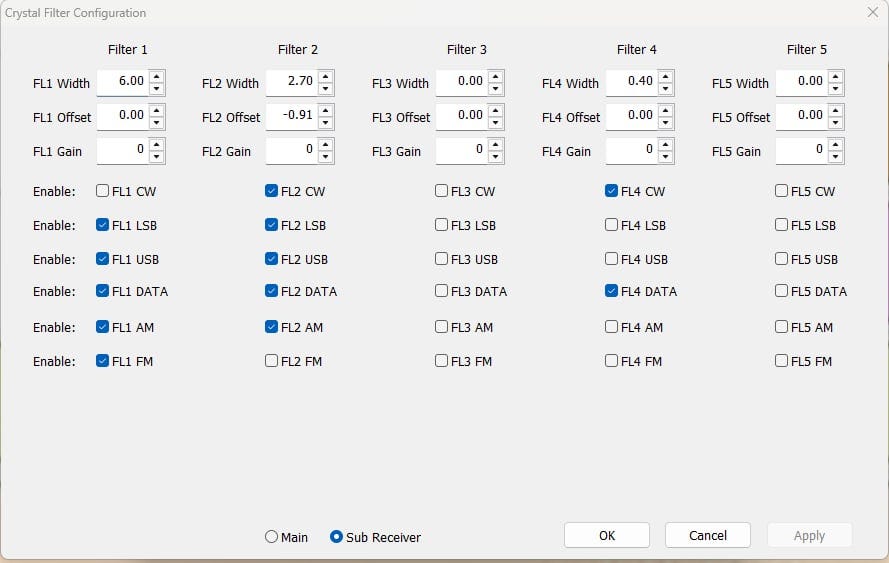Enable FL3 LSB checkbox
The height and width of the screenshot is (563, 889).
coord(441,225)
